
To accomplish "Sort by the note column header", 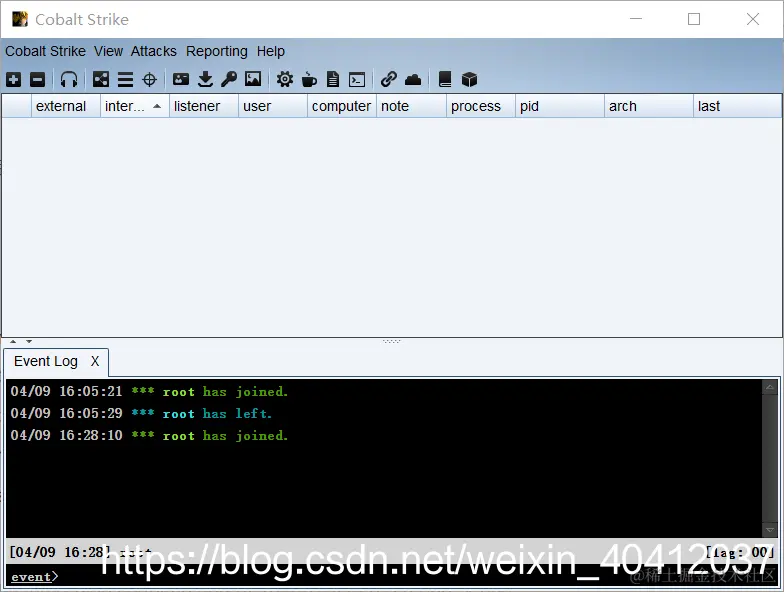I will (412, 106).
